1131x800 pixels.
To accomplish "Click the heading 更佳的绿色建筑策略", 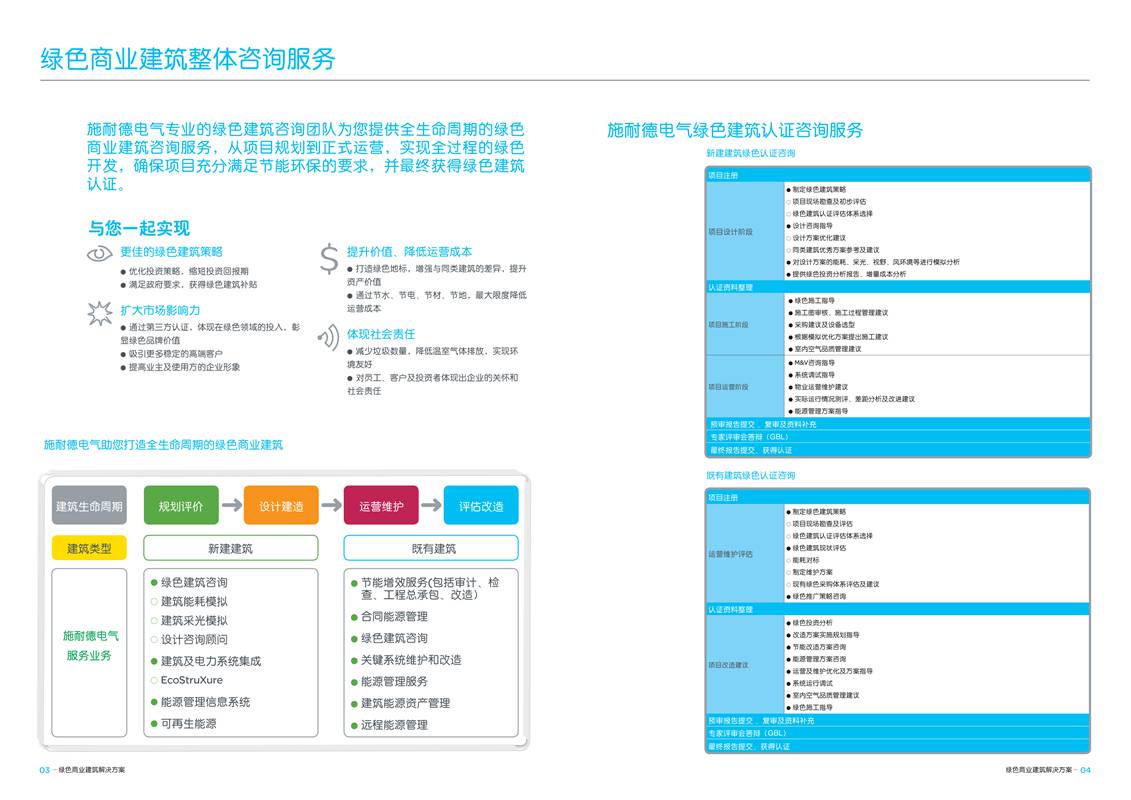I will 172,252.
